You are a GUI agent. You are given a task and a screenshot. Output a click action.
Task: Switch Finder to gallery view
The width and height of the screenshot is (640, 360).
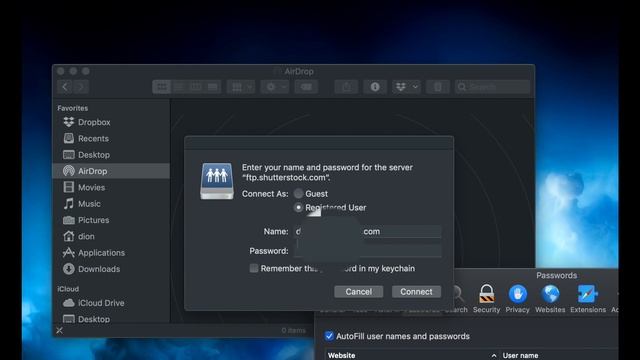tap(213, 87)
